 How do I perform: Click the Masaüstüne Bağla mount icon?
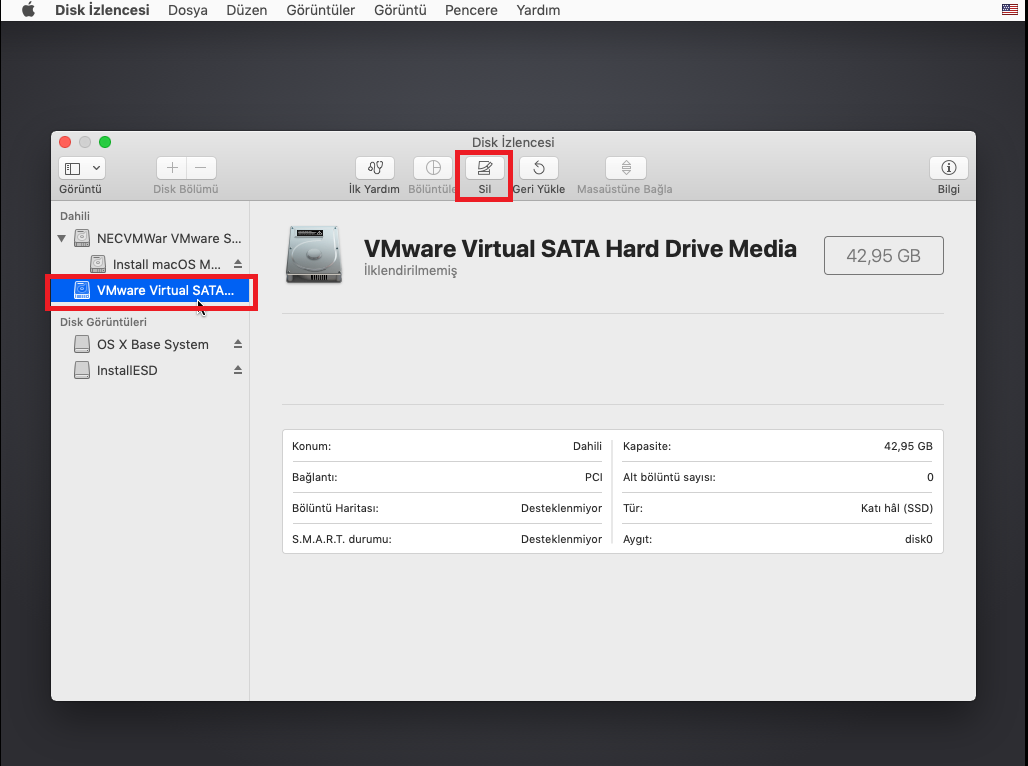pyautogui.click(x=626, y=168)
